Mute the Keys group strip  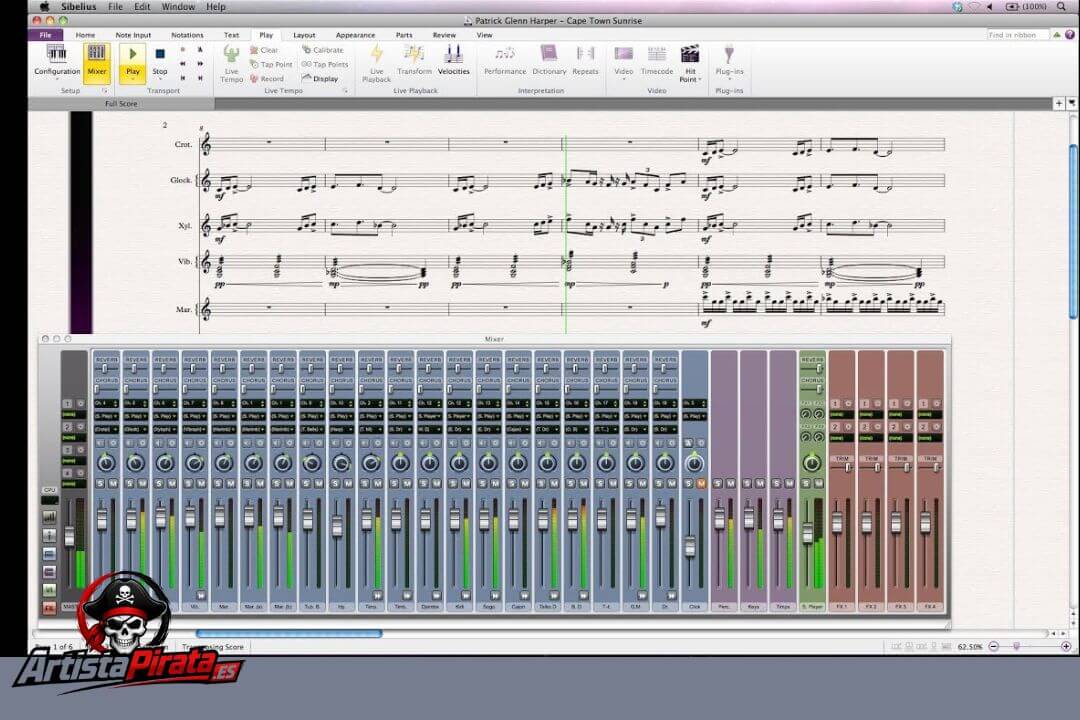[x=760, y=484]
